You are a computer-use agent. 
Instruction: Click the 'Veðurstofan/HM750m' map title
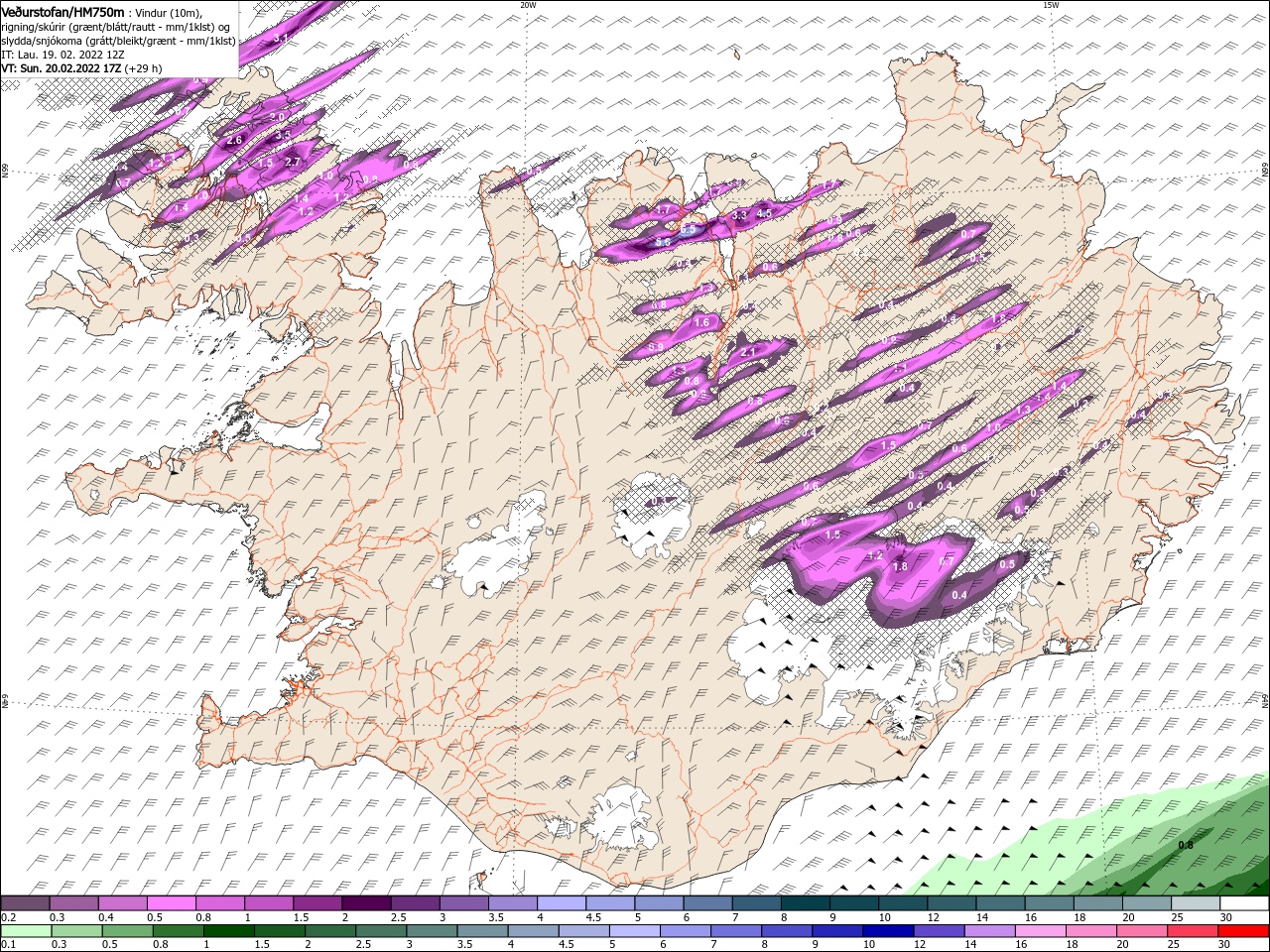pyautogui.click(x=63, y=11)
